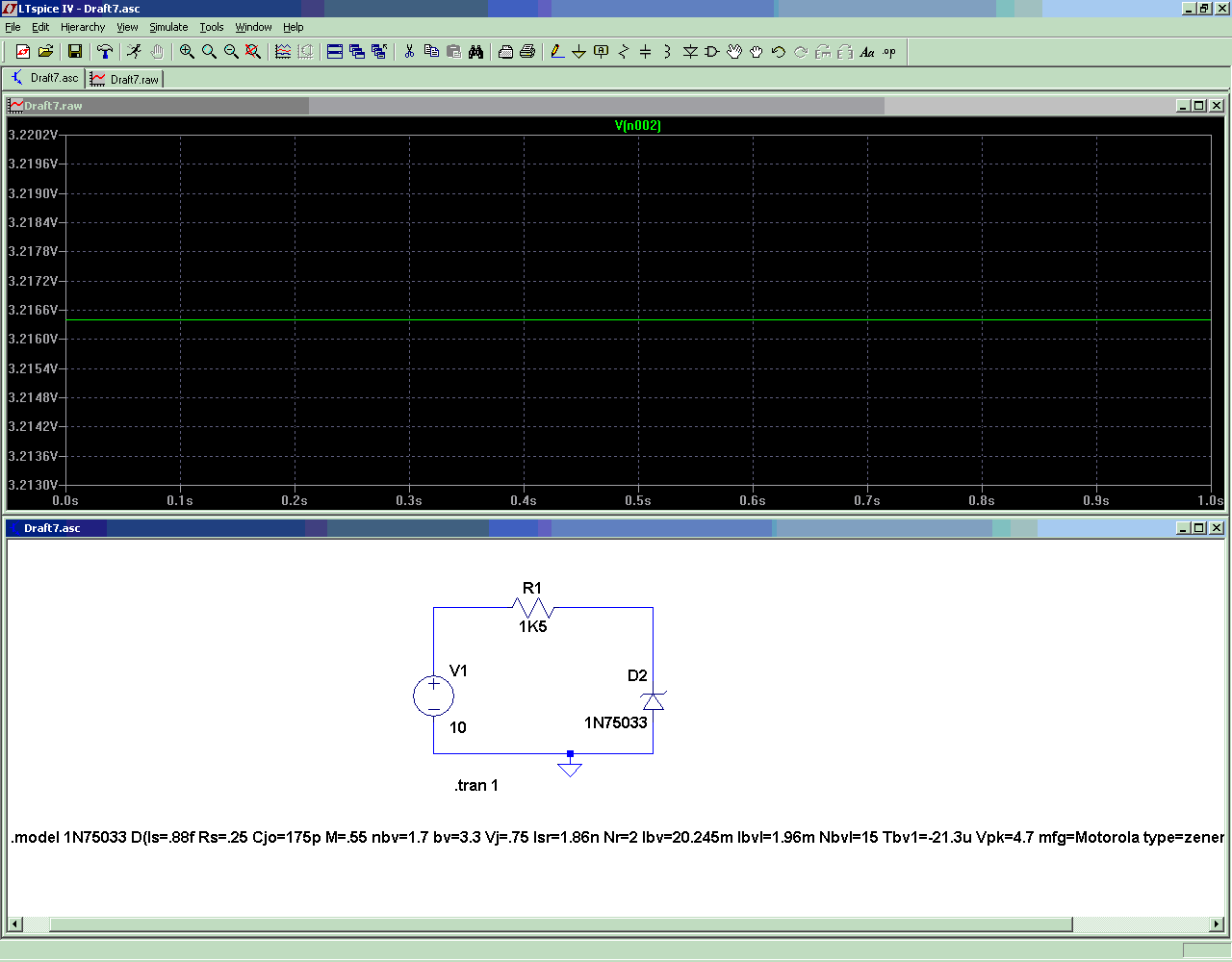Open the Simulate menu
The image size is (1232, 962).
click(x=168, y=27)
